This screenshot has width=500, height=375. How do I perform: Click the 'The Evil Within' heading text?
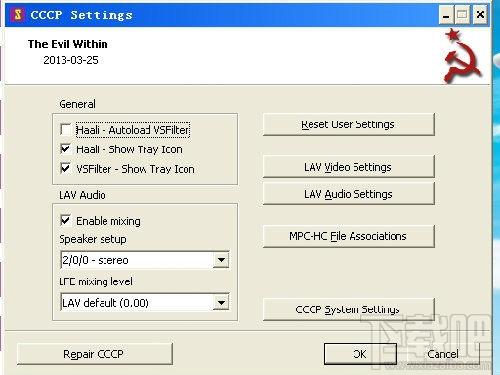tap(68, 44)
